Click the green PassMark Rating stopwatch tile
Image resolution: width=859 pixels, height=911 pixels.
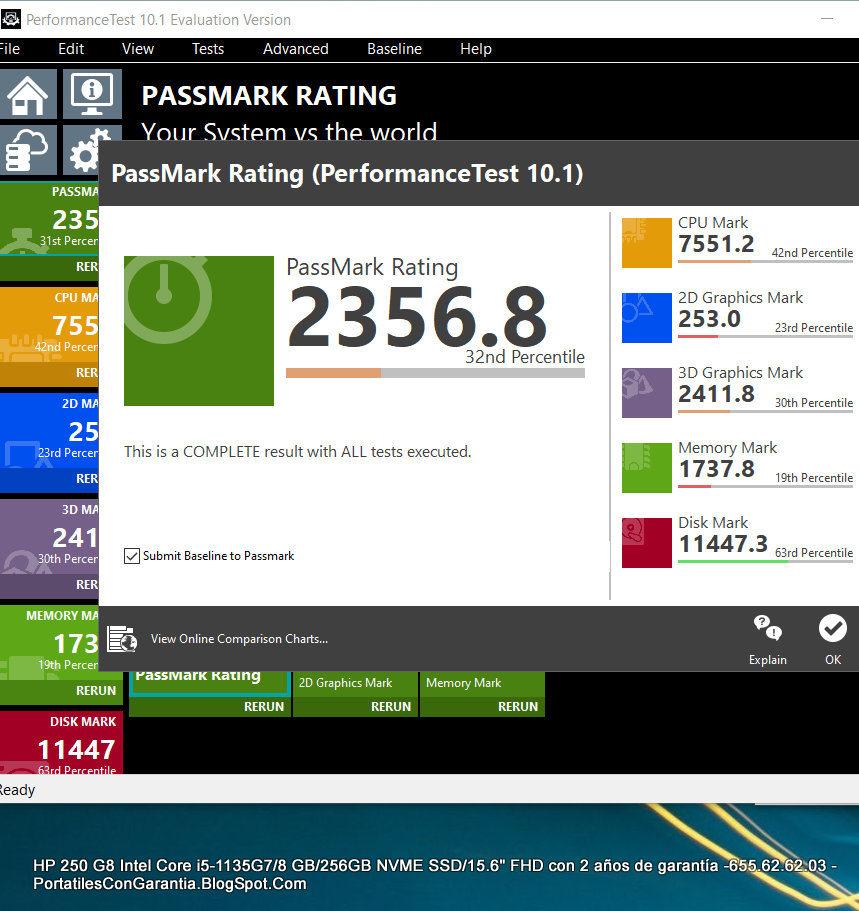[x=199, y=331]
